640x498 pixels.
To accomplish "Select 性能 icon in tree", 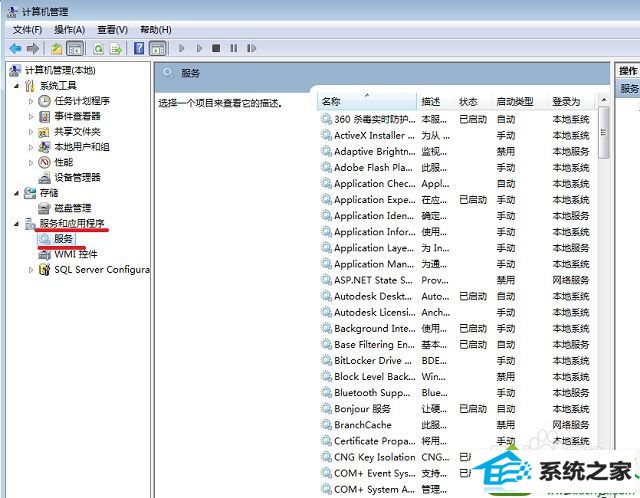I will click(44, 162).
